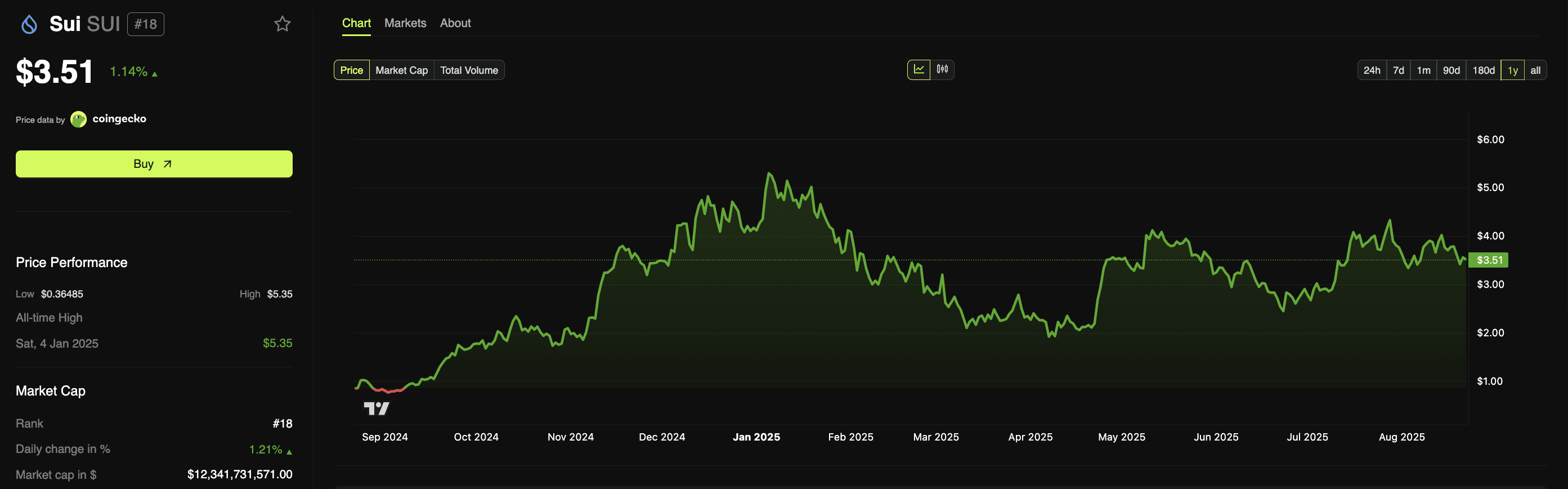Click the May 2025 axis label
This screenshot has height=489, width=1568.
[x=1121, y=437]
